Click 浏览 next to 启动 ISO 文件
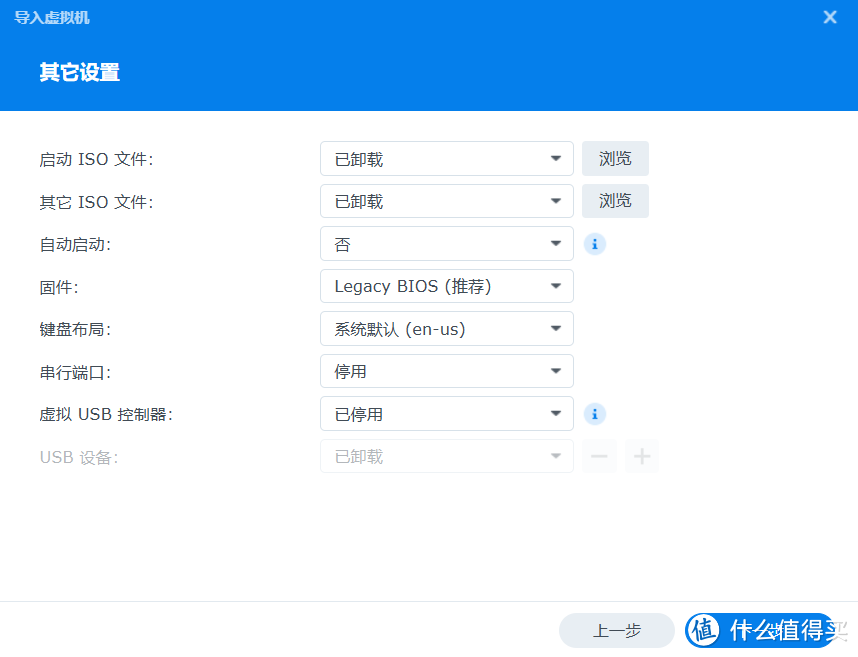The image size is (858, 657). 615,158
